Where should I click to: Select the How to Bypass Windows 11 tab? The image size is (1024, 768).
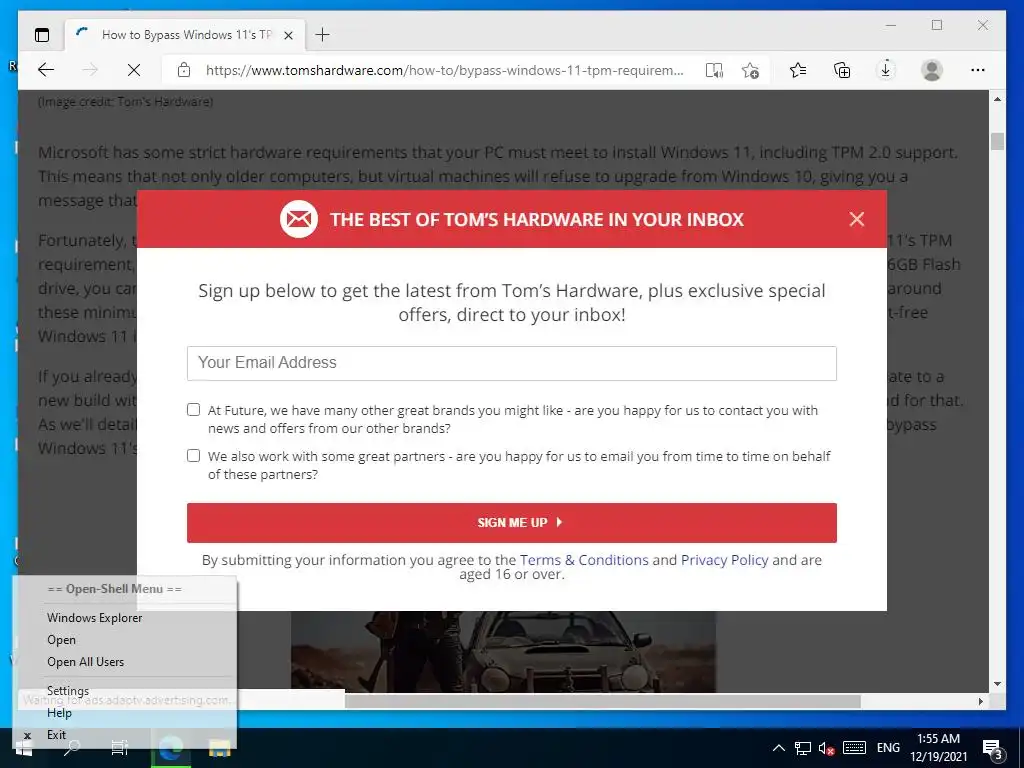pos(185,35)
